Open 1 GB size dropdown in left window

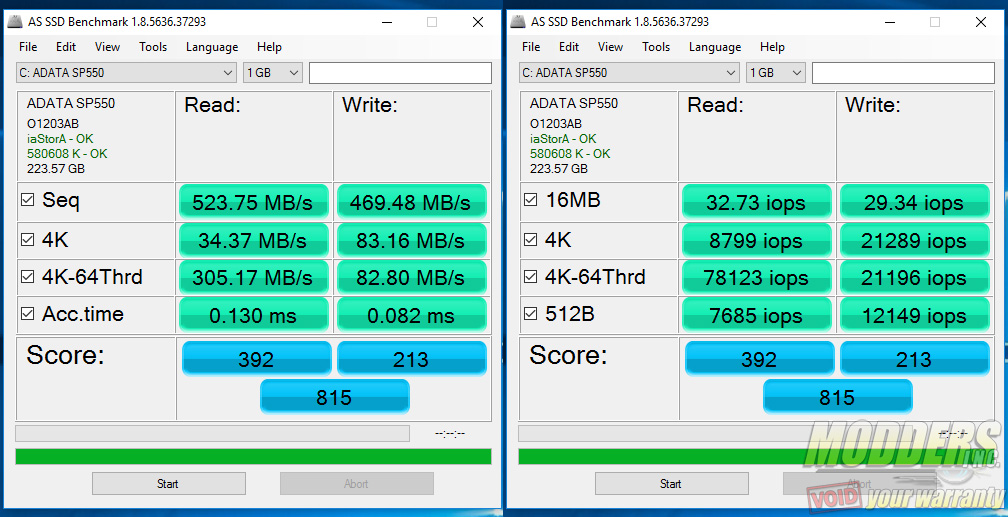pos(273,73)
